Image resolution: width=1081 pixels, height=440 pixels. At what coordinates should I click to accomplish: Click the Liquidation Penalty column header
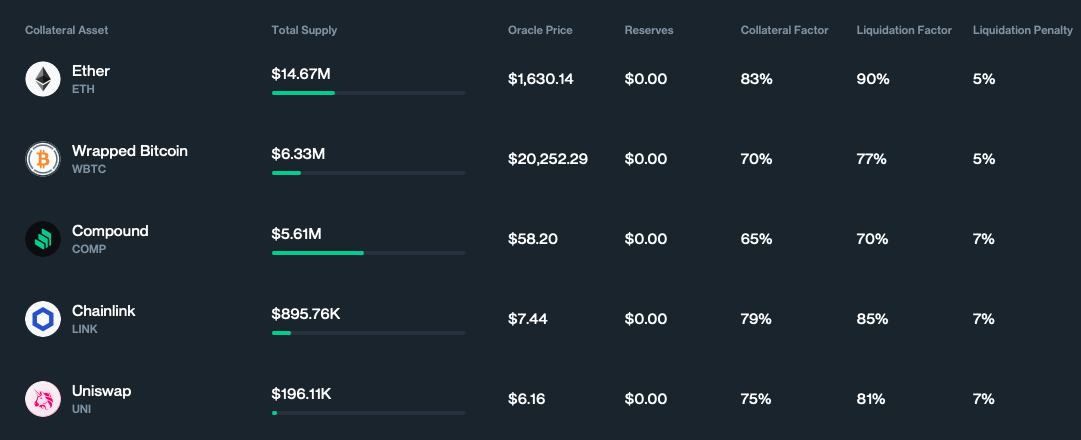click(1022, 30)
